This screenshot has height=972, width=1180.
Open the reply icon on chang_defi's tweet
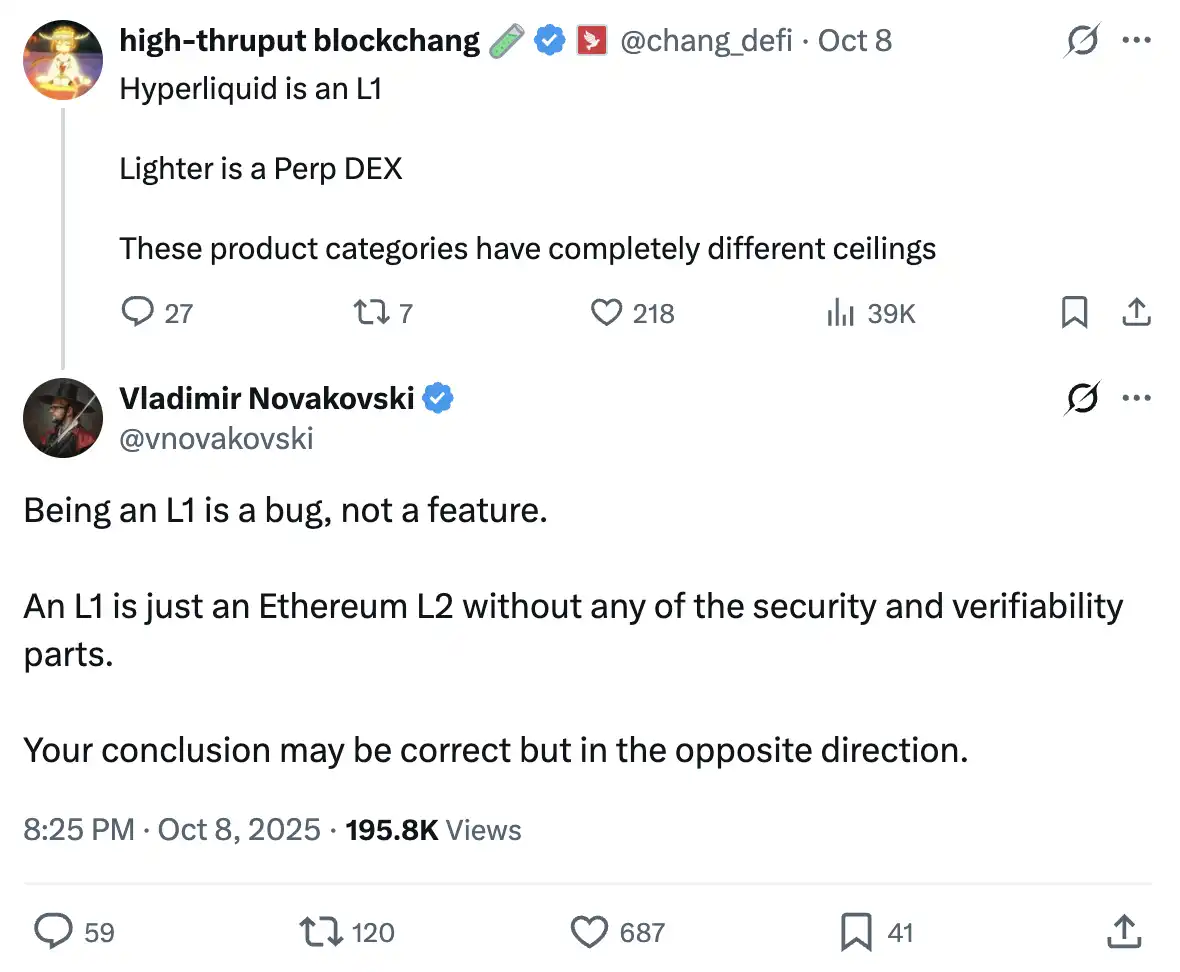point(138,312)
